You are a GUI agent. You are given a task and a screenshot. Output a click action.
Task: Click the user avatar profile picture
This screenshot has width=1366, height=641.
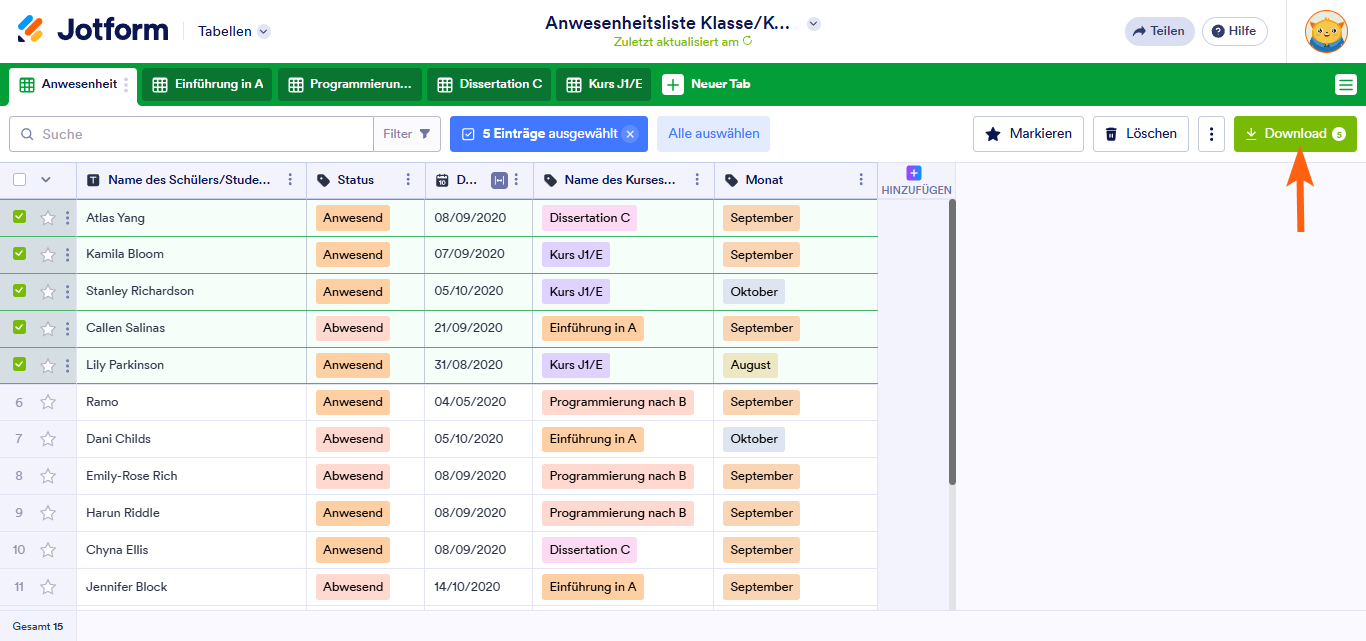[x=1326, y=31]
